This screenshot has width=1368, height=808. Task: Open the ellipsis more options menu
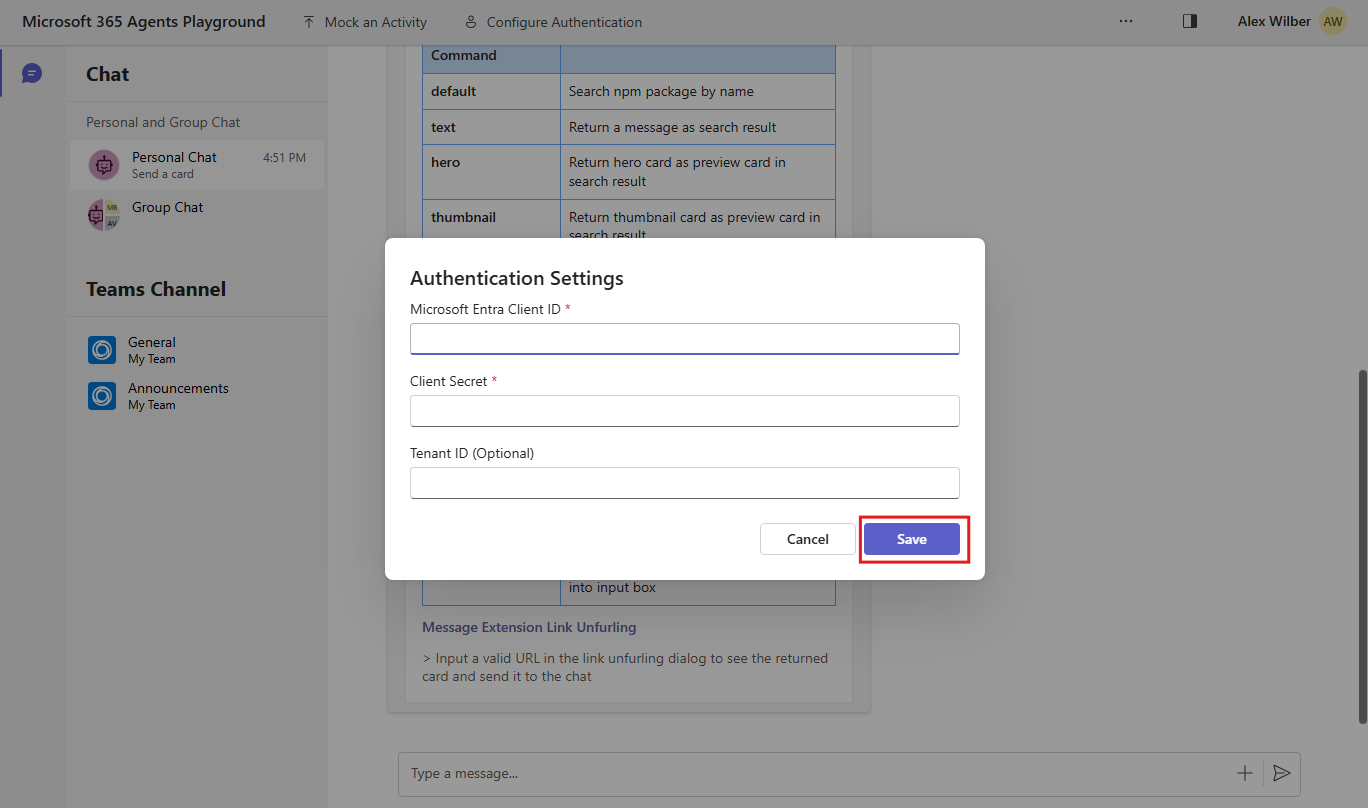click(x=1126, y=21)
